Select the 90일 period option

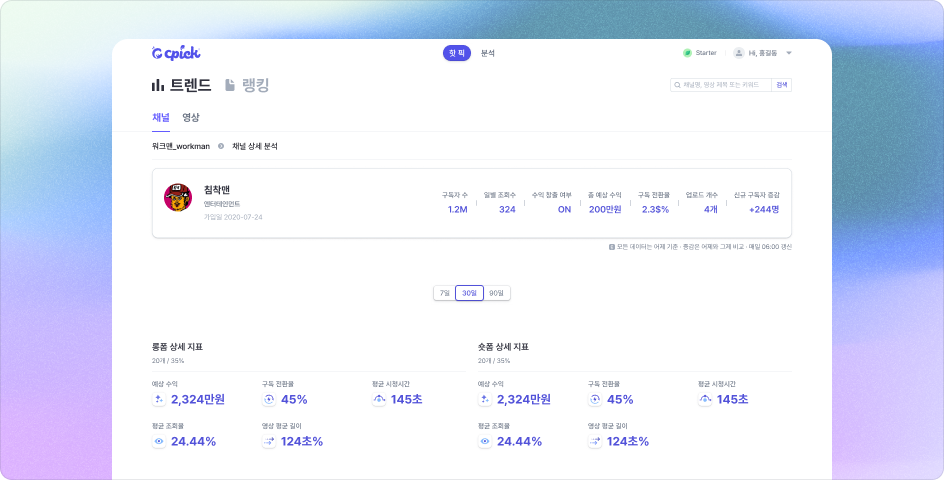pos(497,293)
